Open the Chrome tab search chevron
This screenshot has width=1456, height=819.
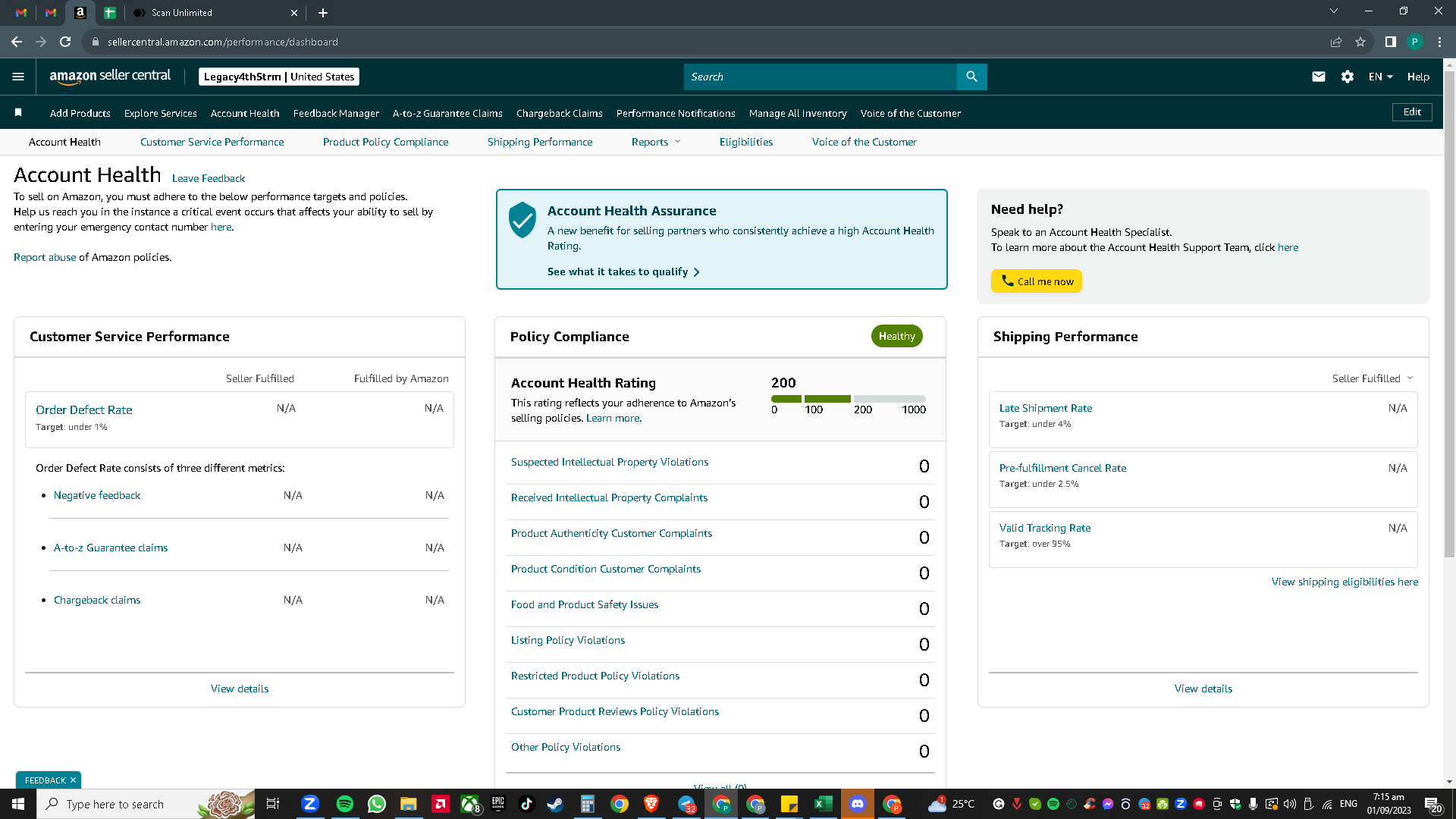[x=1334, y=11]
